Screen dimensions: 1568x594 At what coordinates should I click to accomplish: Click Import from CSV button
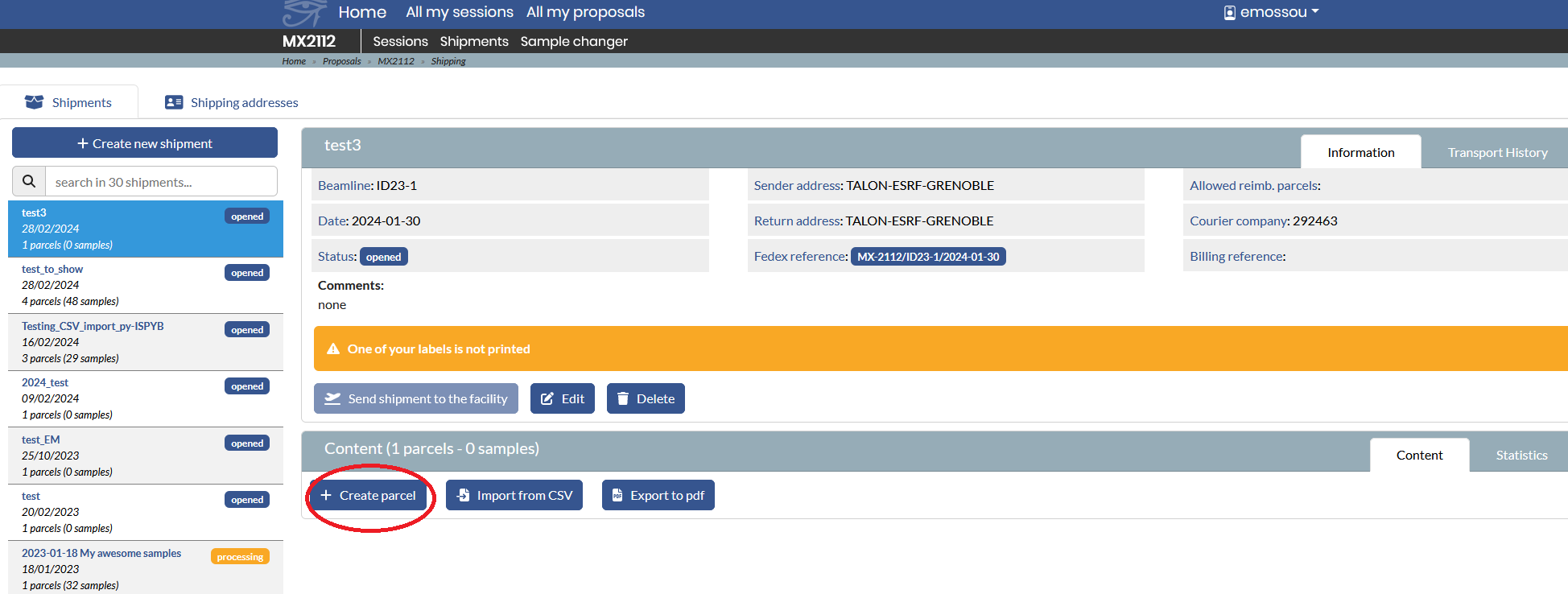[x=514, y=495]
